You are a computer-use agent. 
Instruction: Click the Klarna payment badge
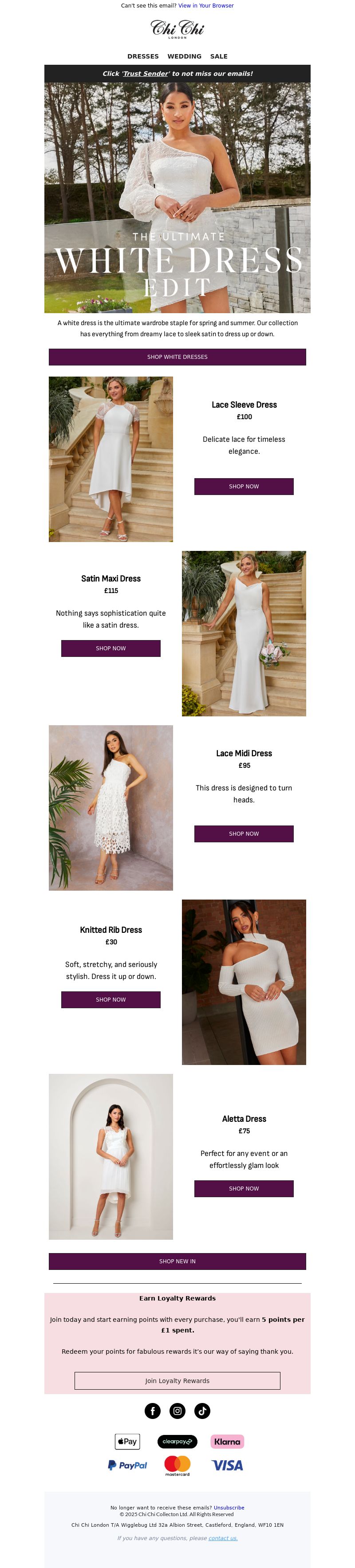(227, 1442)
